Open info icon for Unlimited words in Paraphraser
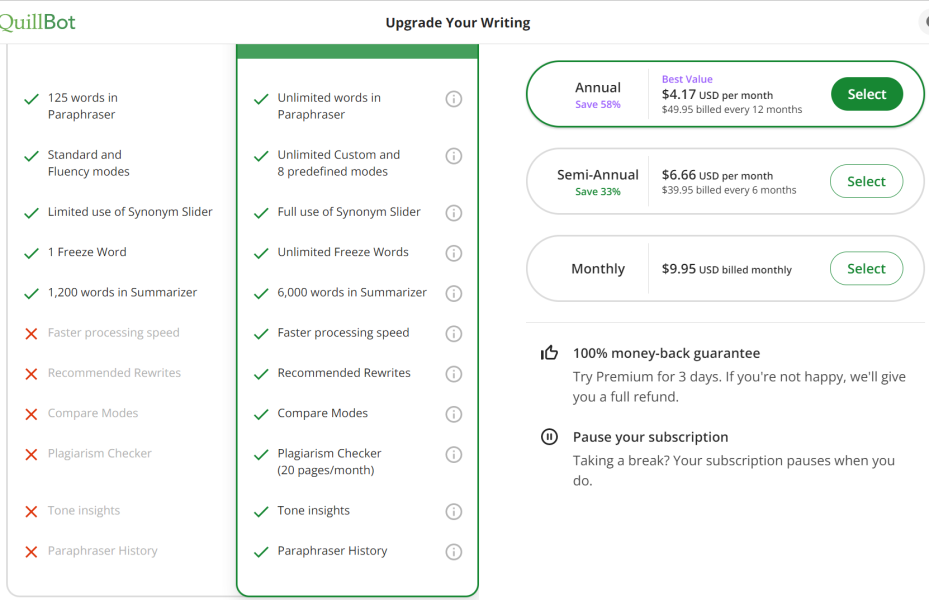 point(453,99)
